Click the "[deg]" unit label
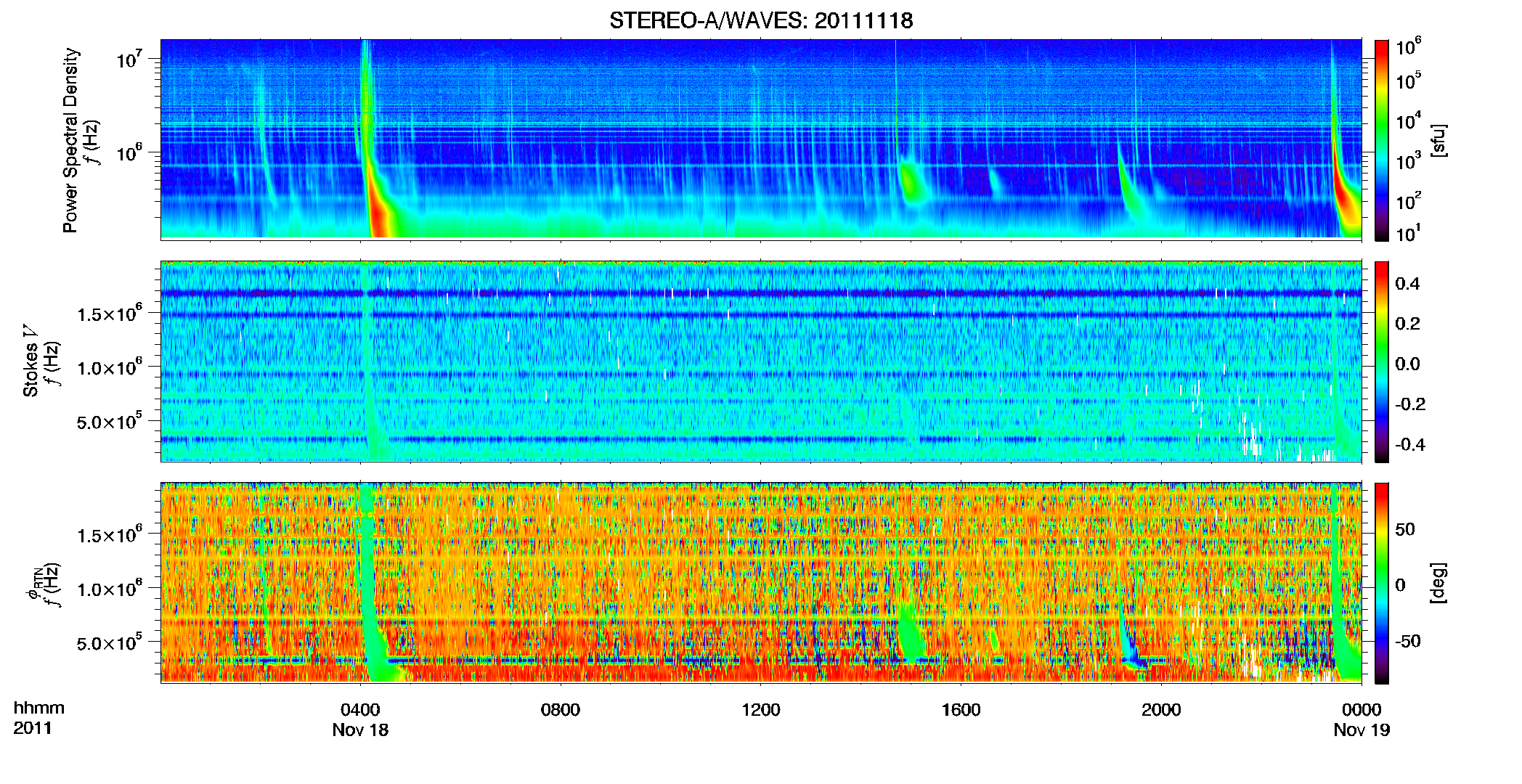The height and width of the screenshot is (784, 1522). point(1438,583)
